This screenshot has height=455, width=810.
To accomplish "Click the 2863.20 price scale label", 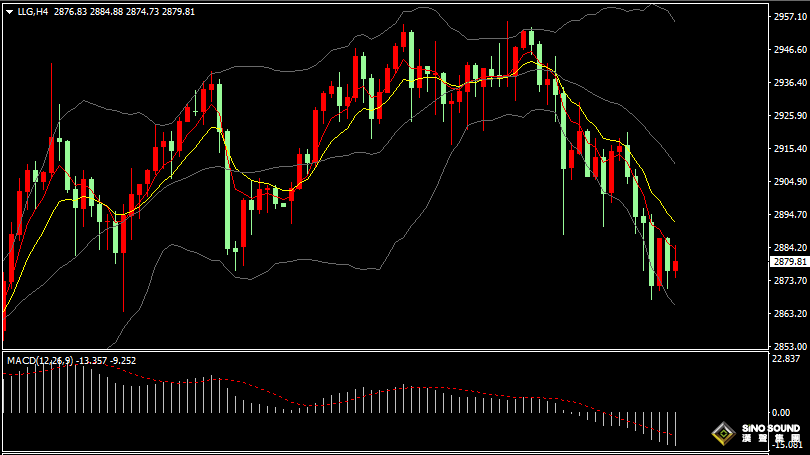I will point(790,313).
